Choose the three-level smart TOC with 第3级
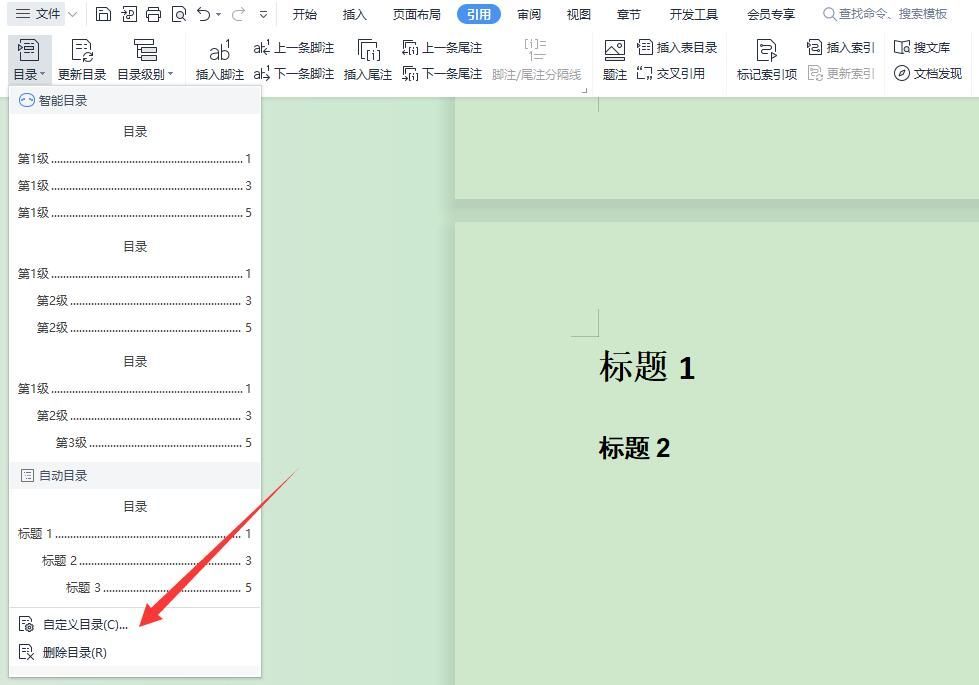Screen dimensions: 979x685 (135, 402)
